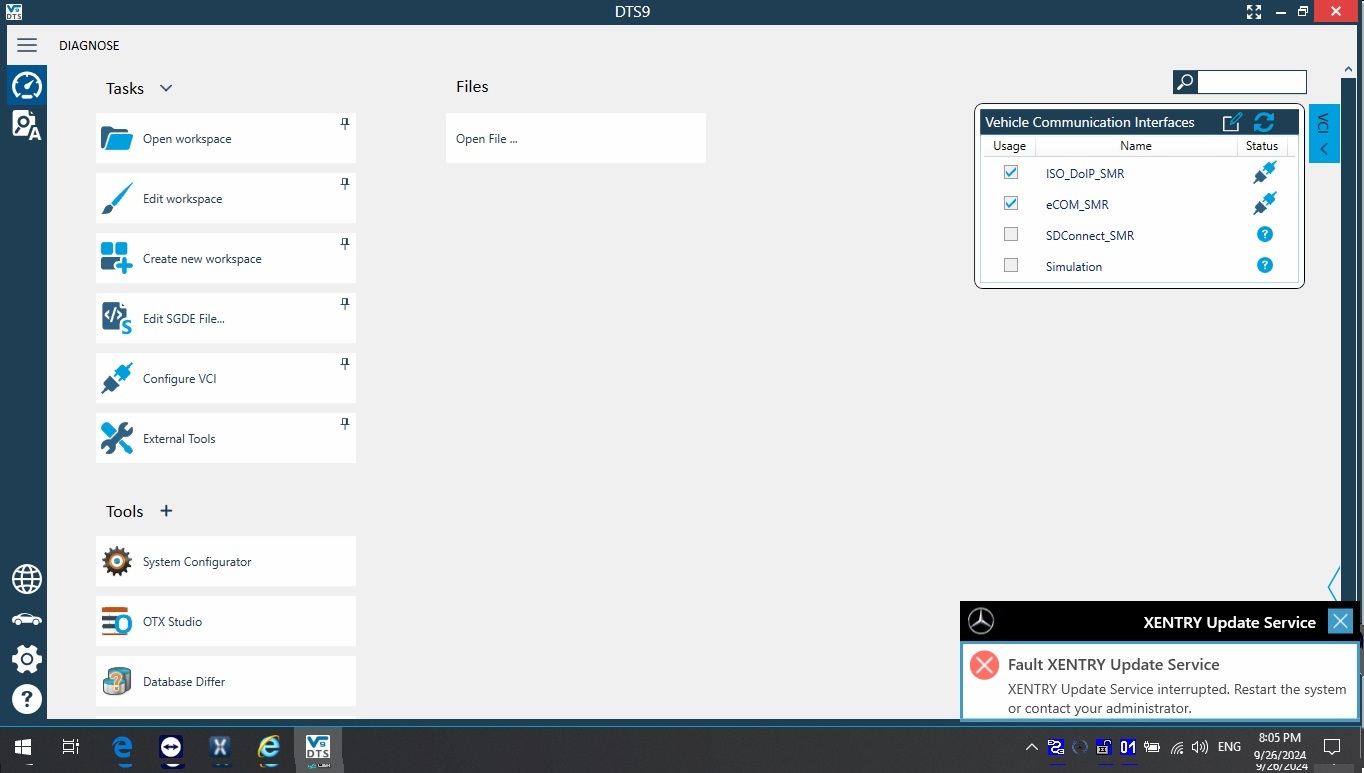
Task: Refresh the Vehicle Communication Interfaces list
Action: pyautogui.click(x=1264, y=122)
